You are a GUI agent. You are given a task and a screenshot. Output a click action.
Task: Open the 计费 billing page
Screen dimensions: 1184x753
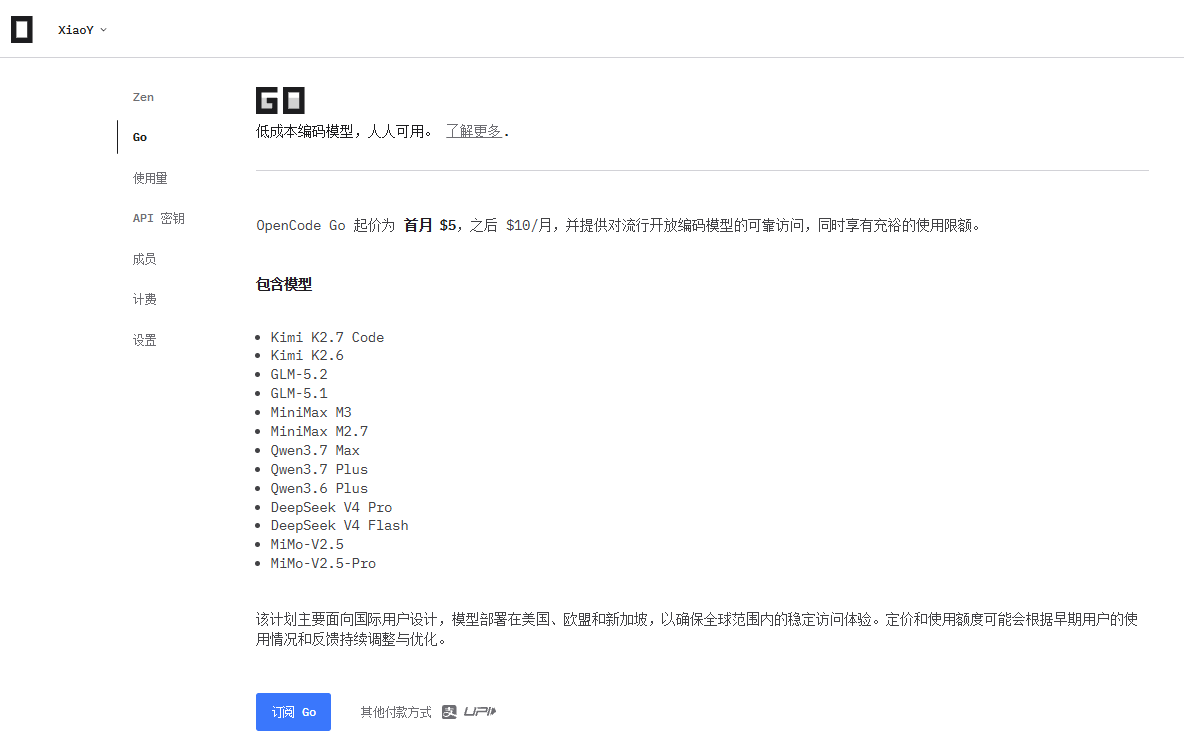pos(144,299)
